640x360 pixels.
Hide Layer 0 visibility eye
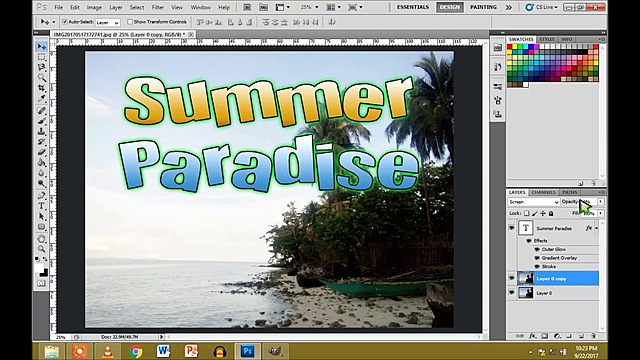pyautogui.click(x=511, y=293)
